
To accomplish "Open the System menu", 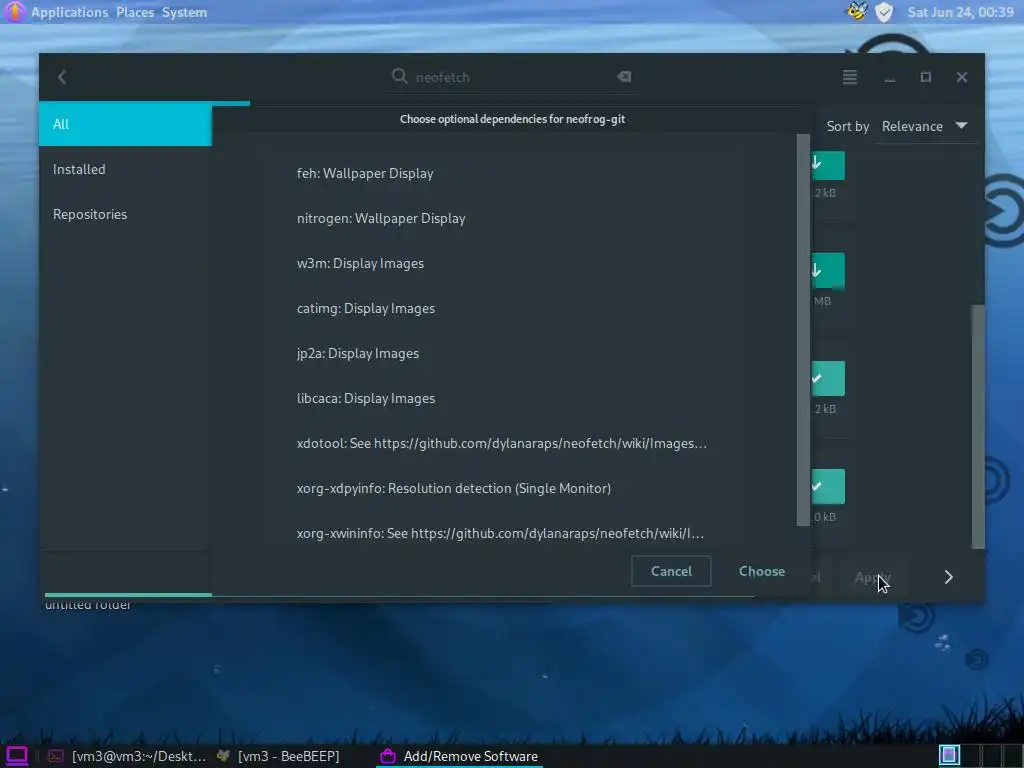I will click(x=184, y=12).
